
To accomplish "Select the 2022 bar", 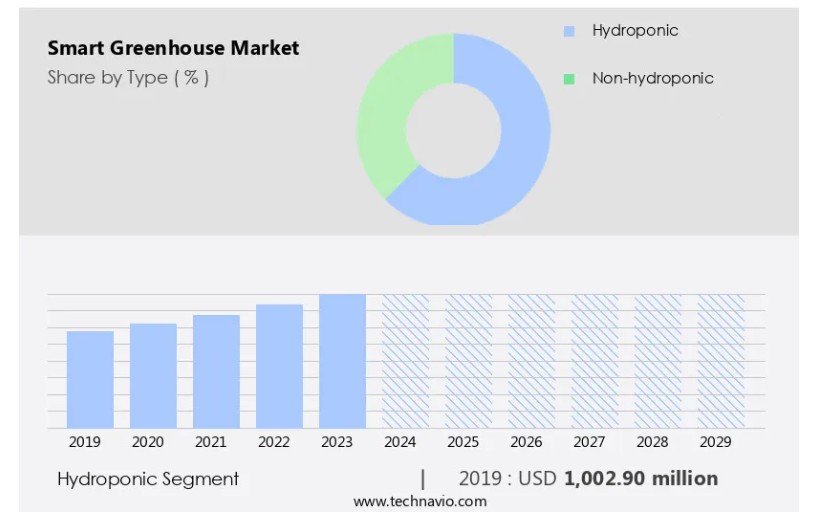I will click(x=279, y=366).
